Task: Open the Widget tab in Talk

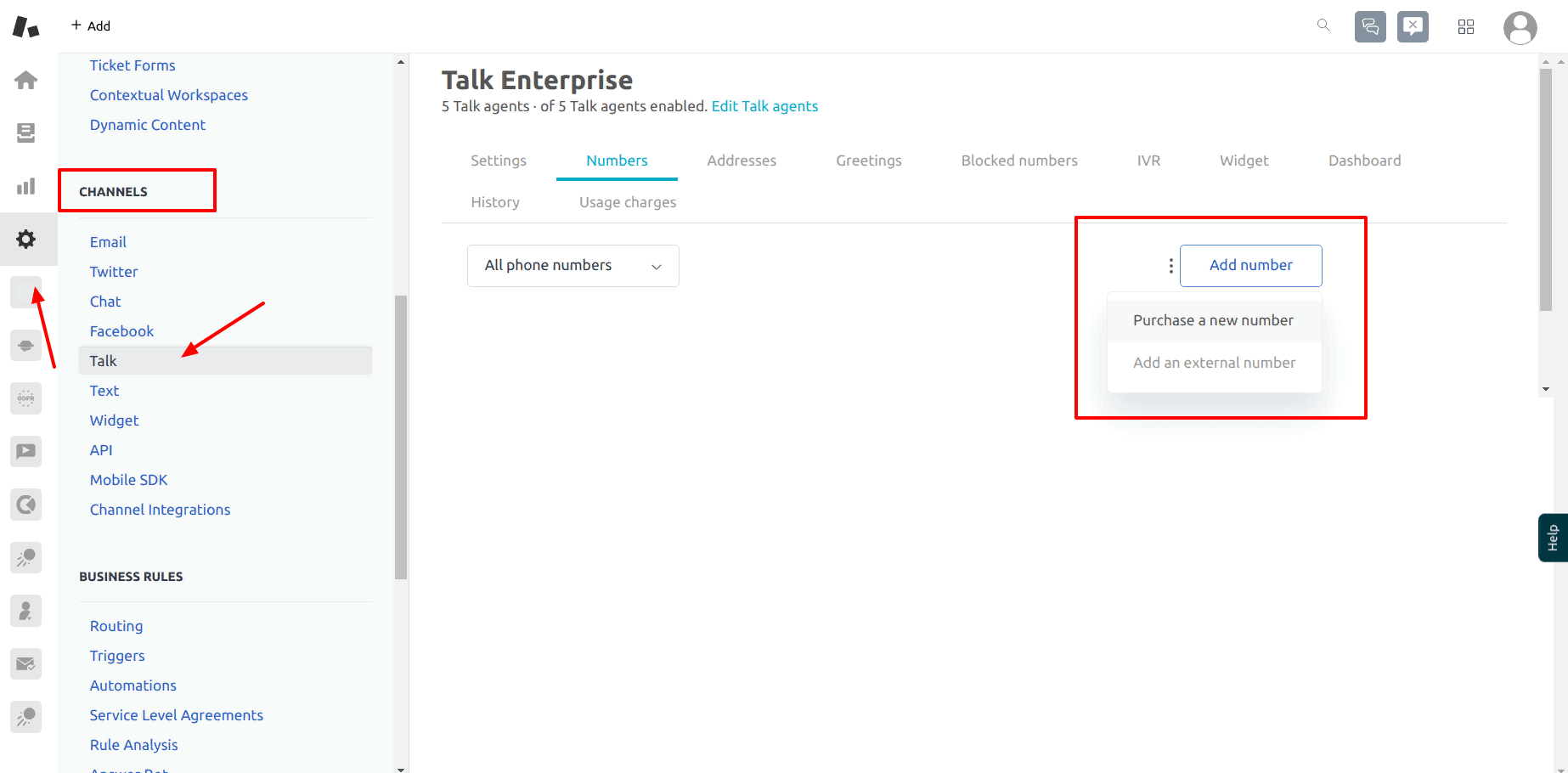Action: click(1244, 161)
